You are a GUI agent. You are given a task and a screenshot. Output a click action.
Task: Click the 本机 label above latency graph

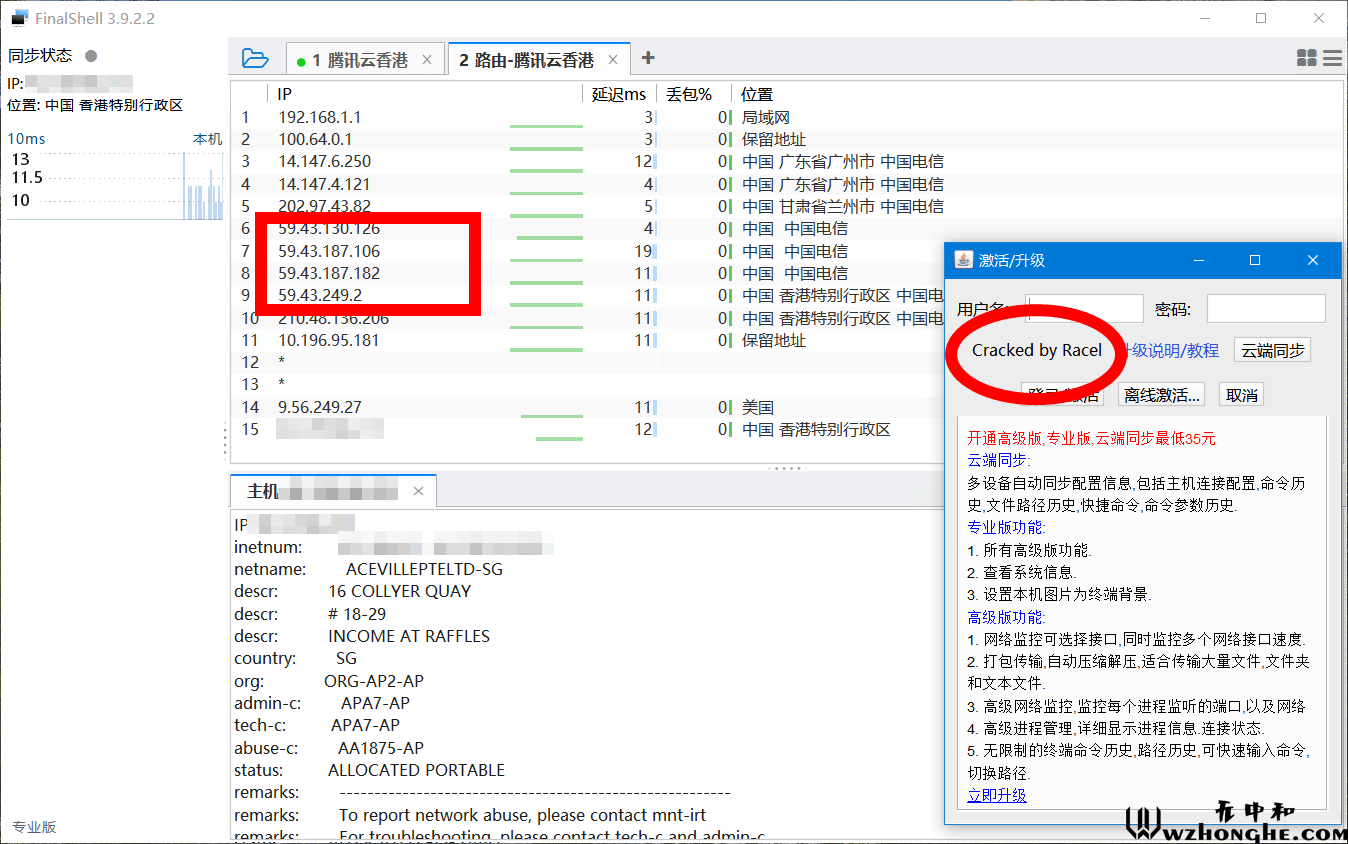pos(207,139)
